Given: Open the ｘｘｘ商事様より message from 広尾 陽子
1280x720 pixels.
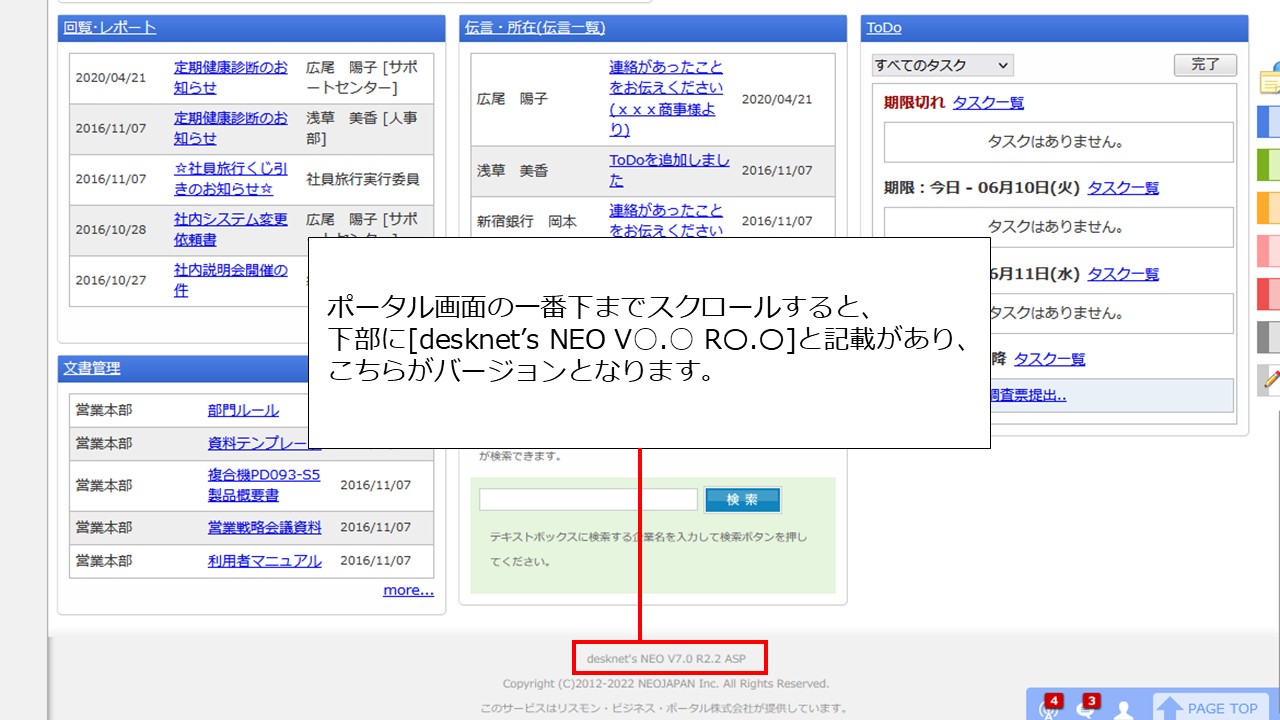Looking at the screenshot, I should click(x=667, y=98).
